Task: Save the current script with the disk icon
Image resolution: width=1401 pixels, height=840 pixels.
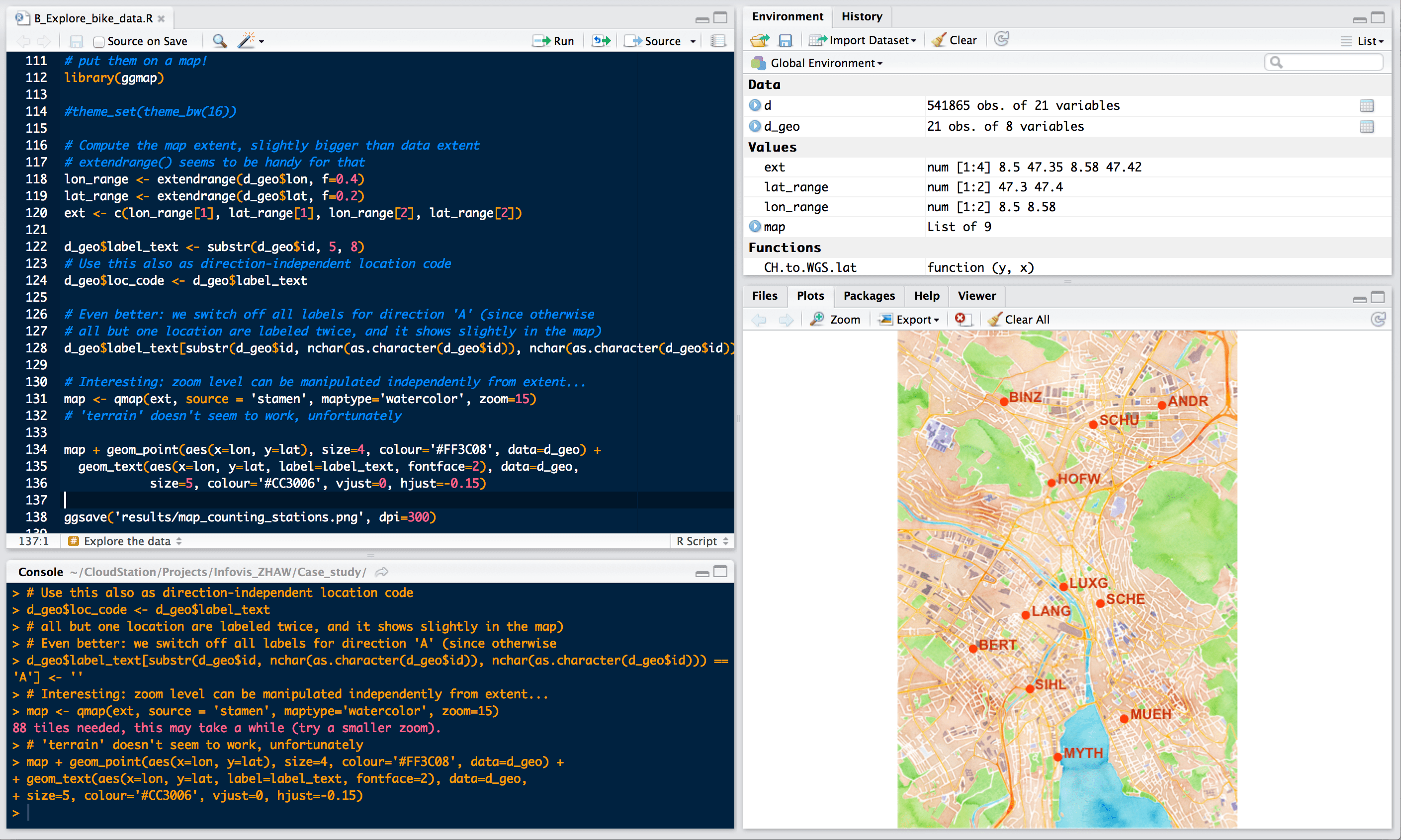Action: pyautogui.click(x=77, y=41)
